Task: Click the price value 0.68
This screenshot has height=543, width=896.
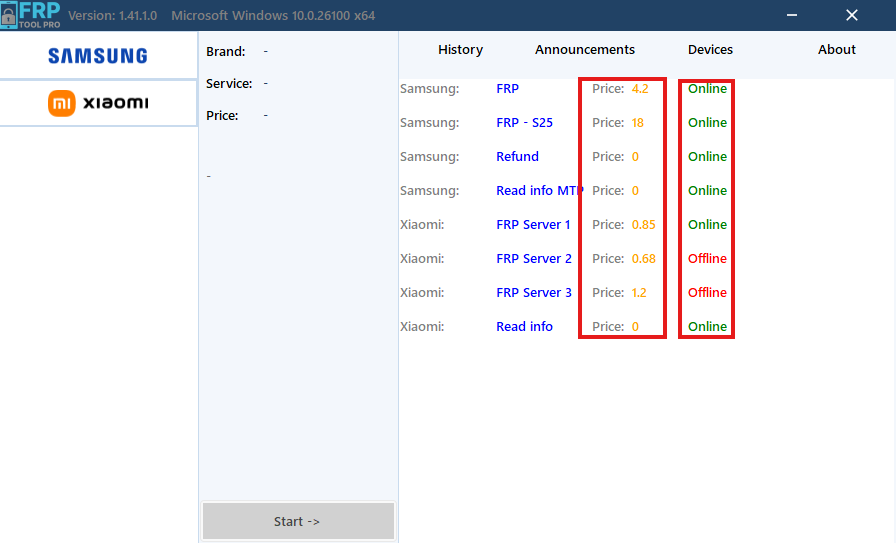Action: 643,258
